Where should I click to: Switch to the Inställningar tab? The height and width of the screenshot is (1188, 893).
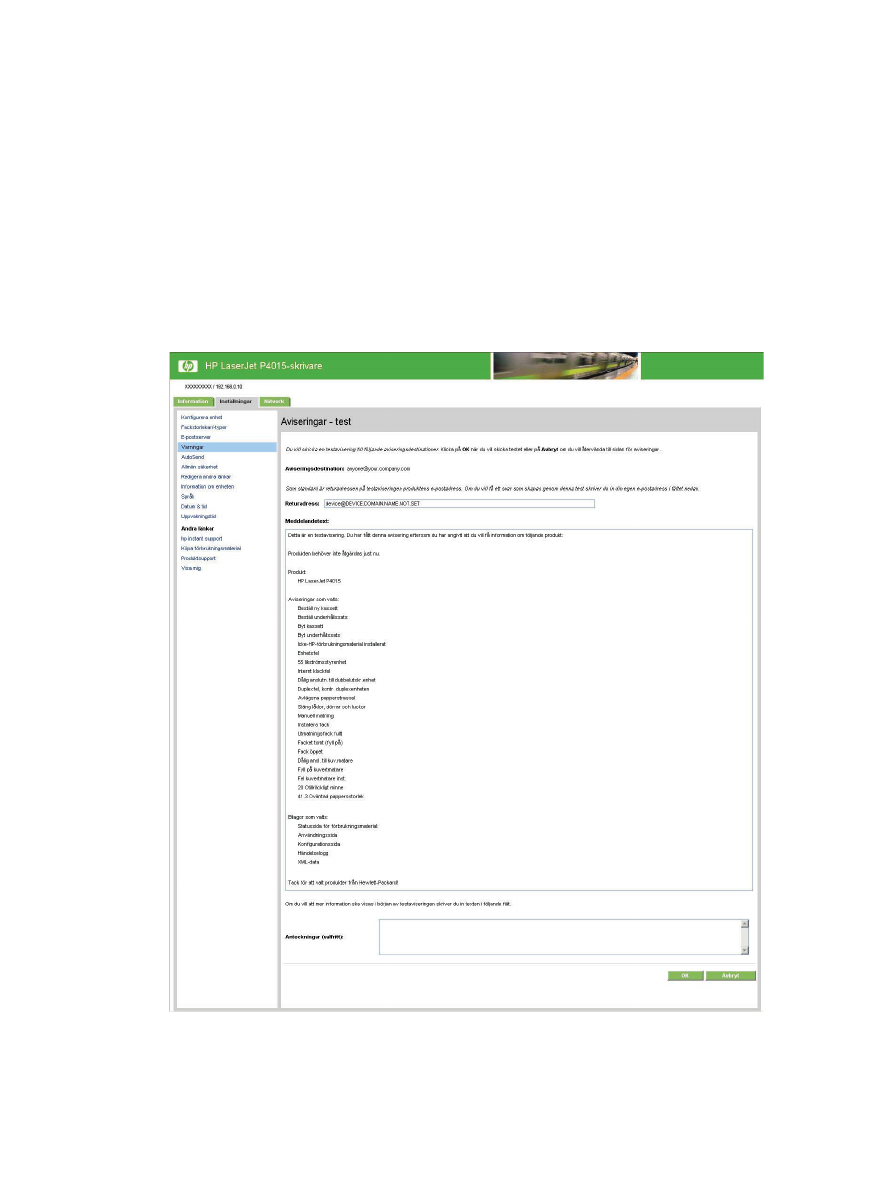(236, 402)
